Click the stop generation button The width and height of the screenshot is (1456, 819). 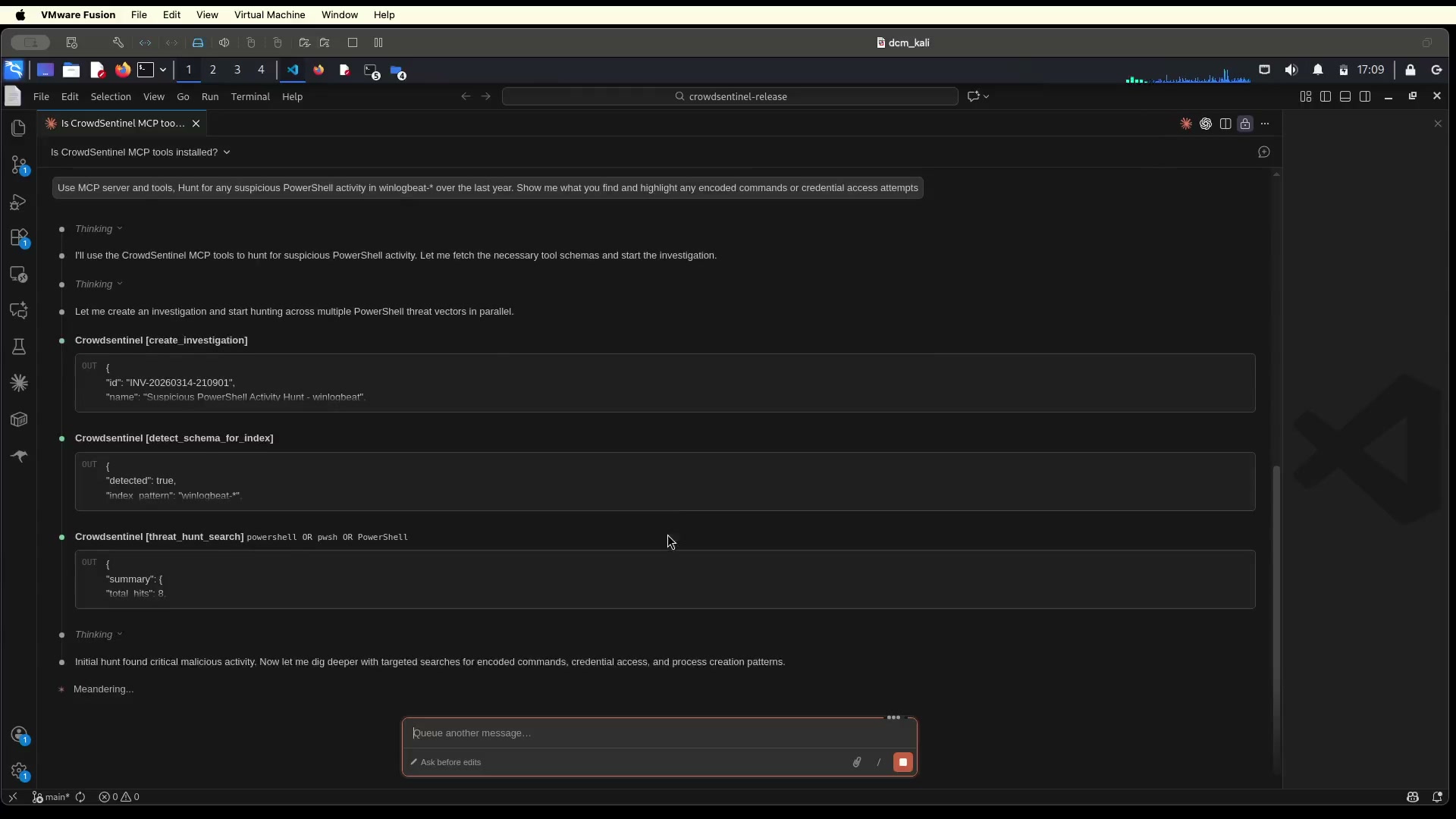[902, 762]
